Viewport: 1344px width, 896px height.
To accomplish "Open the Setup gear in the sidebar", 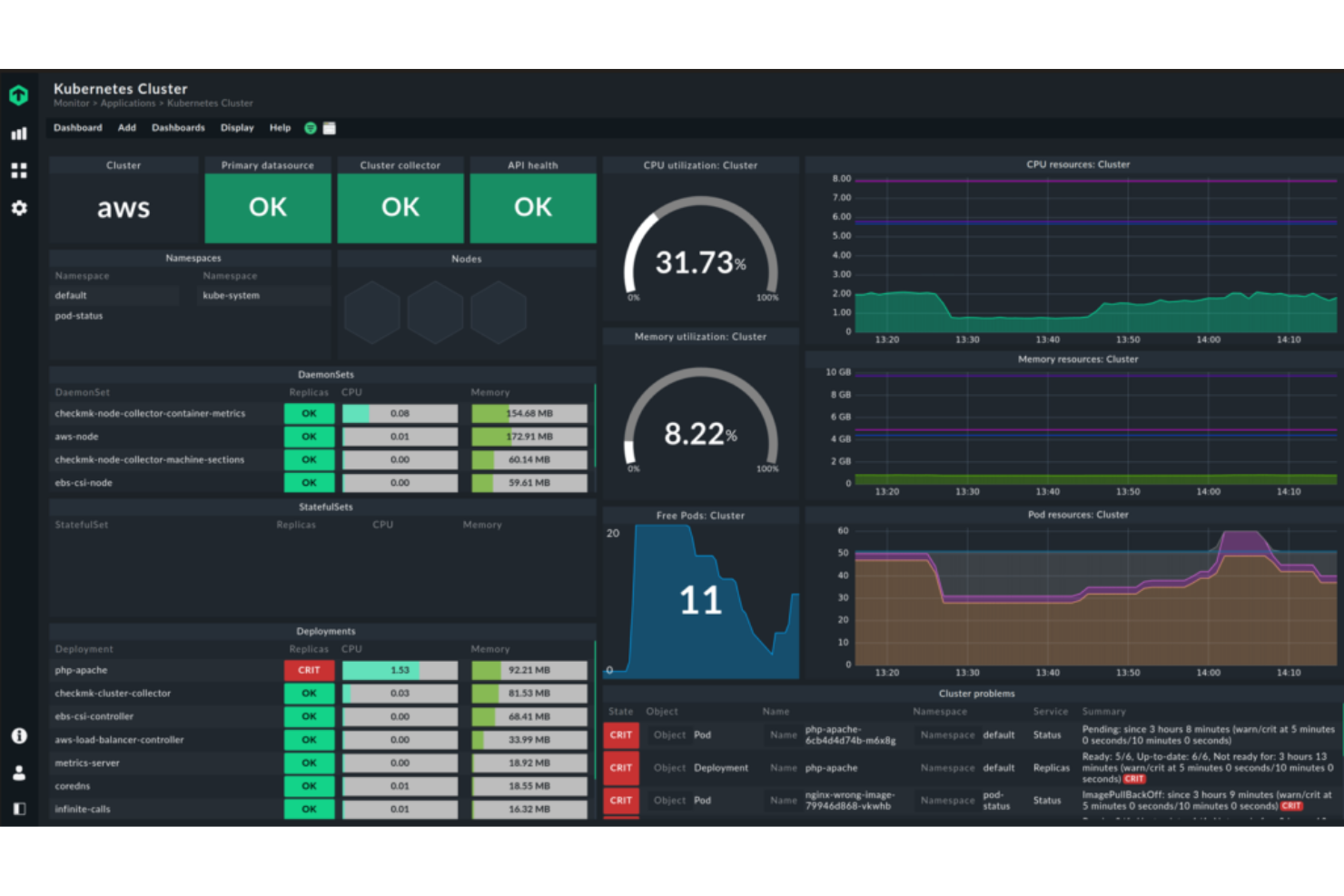I will [x=19, y=209].
